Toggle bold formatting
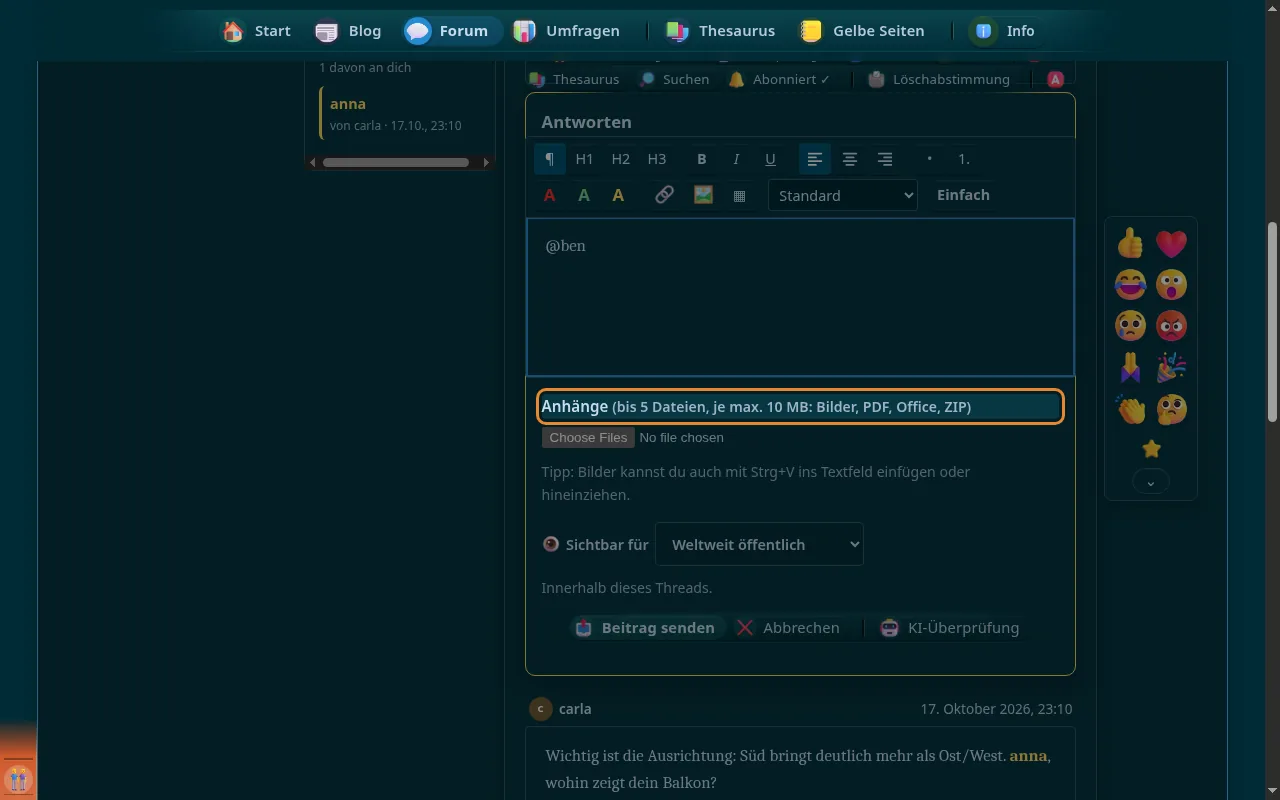Viewport: 1280px width, 800px height. tap(701, 159)
